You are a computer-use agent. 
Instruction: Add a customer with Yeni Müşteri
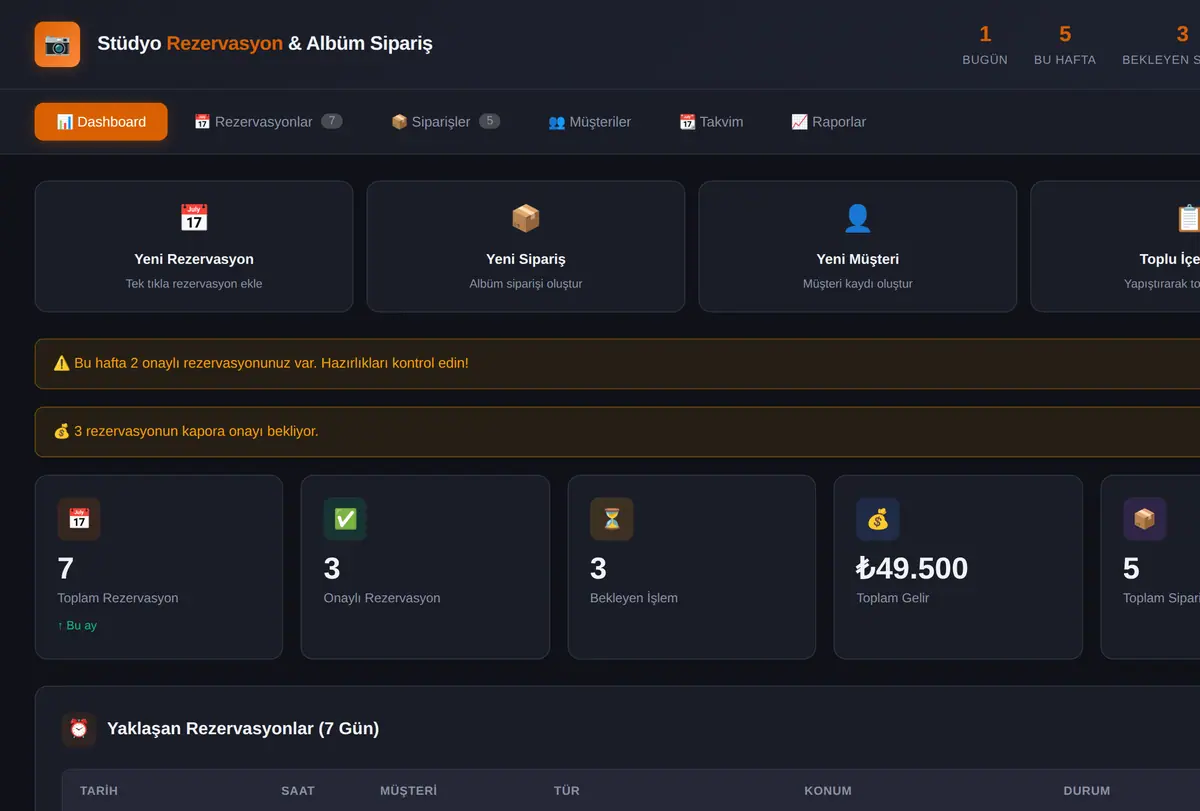click(x=858, y=246)
